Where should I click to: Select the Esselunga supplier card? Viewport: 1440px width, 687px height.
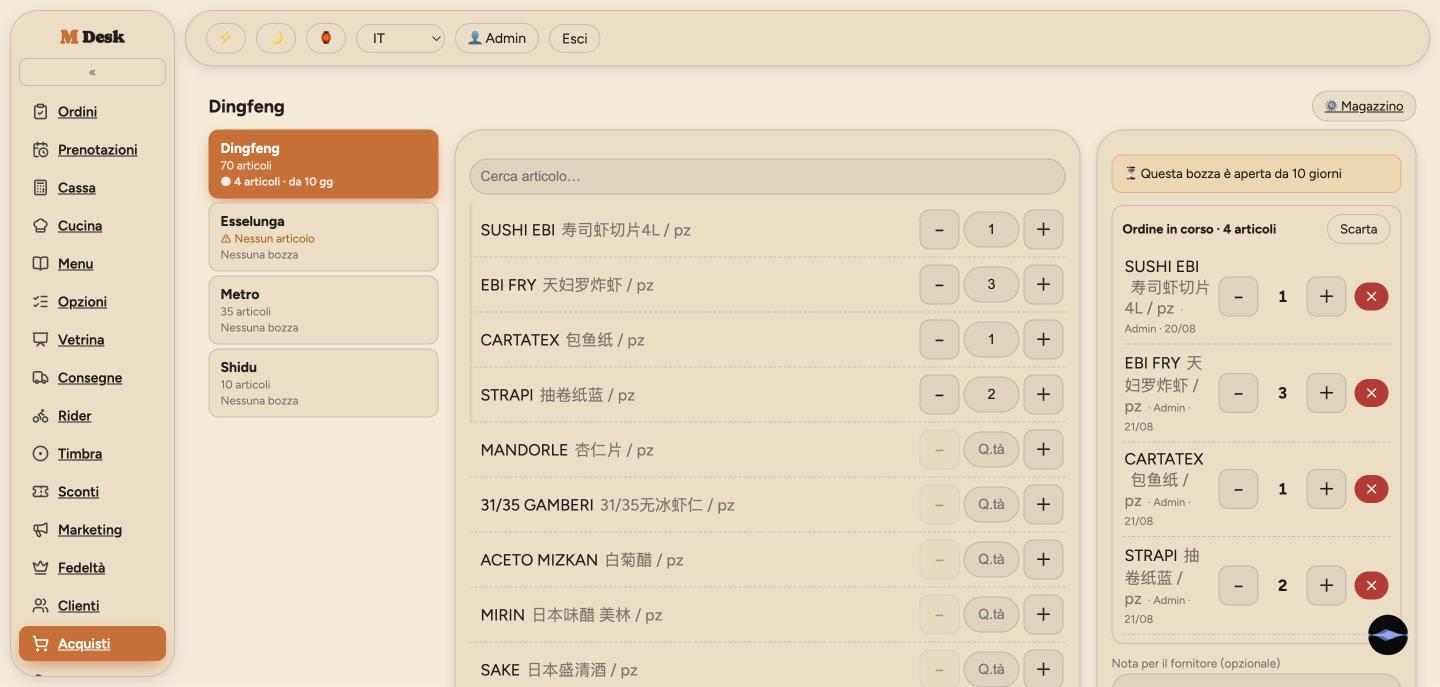[323, 237]
